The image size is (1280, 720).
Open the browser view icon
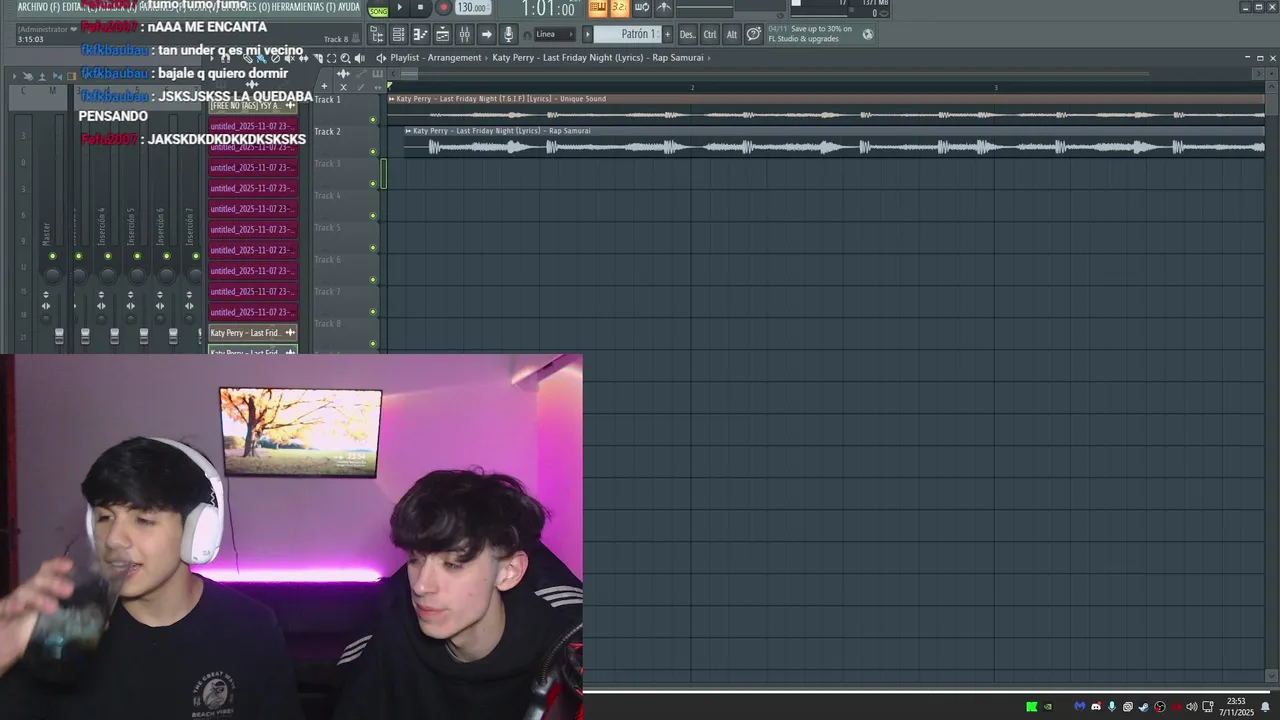click(377, 34)
